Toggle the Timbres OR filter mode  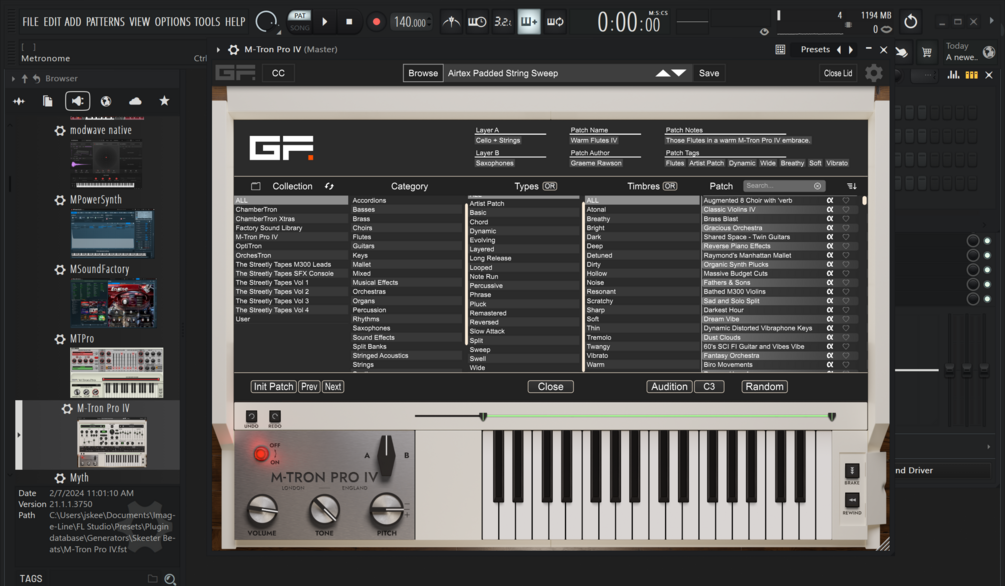point(670,186)
